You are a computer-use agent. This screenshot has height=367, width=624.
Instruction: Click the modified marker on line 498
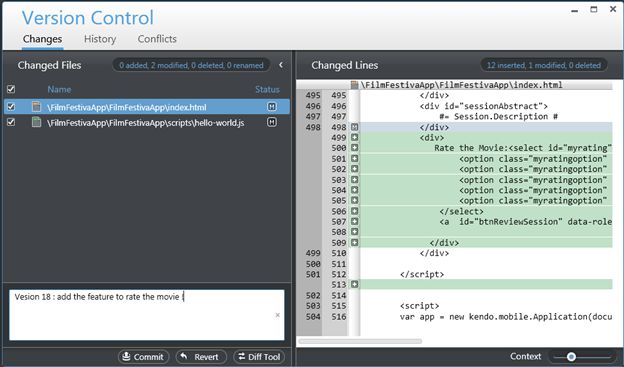click(x=355, y=127)
